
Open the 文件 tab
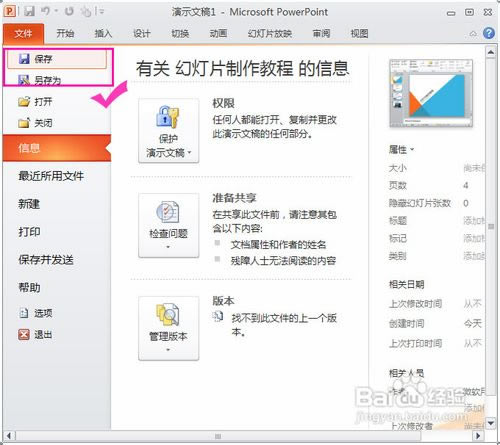pyautogui.click(x=23, y=33)
